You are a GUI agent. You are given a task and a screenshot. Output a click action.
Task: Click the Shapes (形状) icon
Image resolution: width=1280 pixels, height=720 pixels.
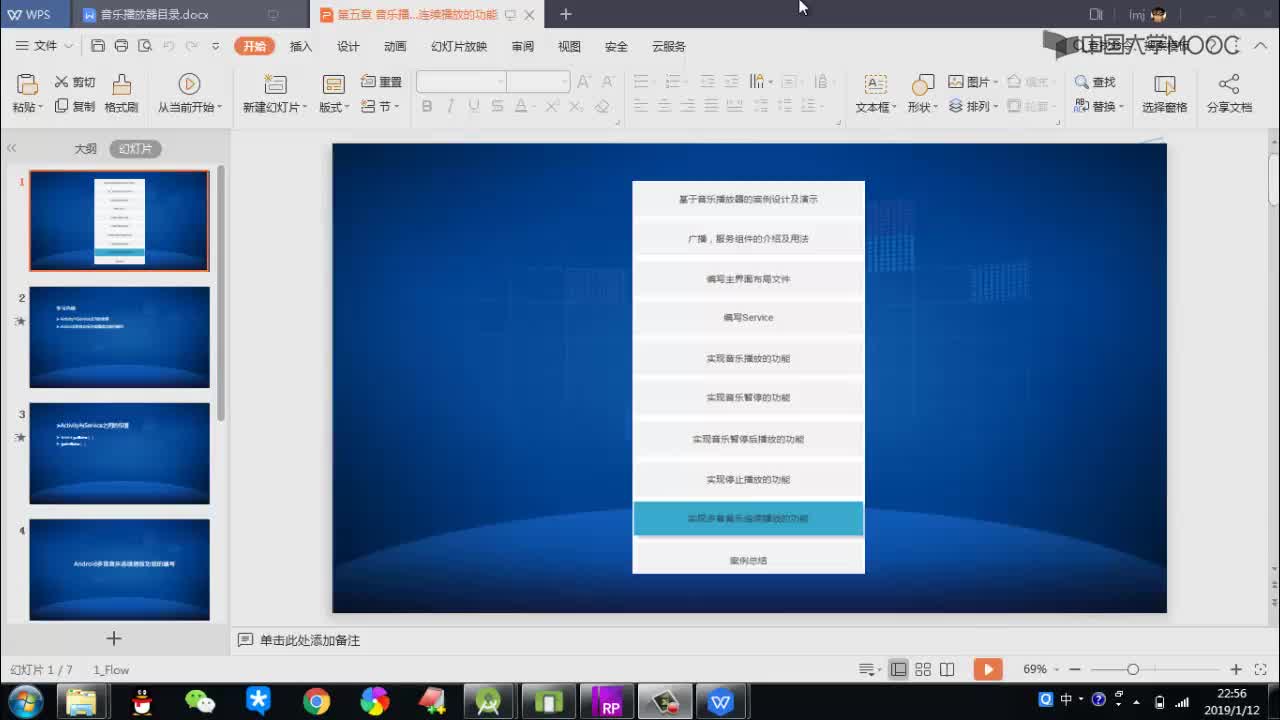coord(923,84)
